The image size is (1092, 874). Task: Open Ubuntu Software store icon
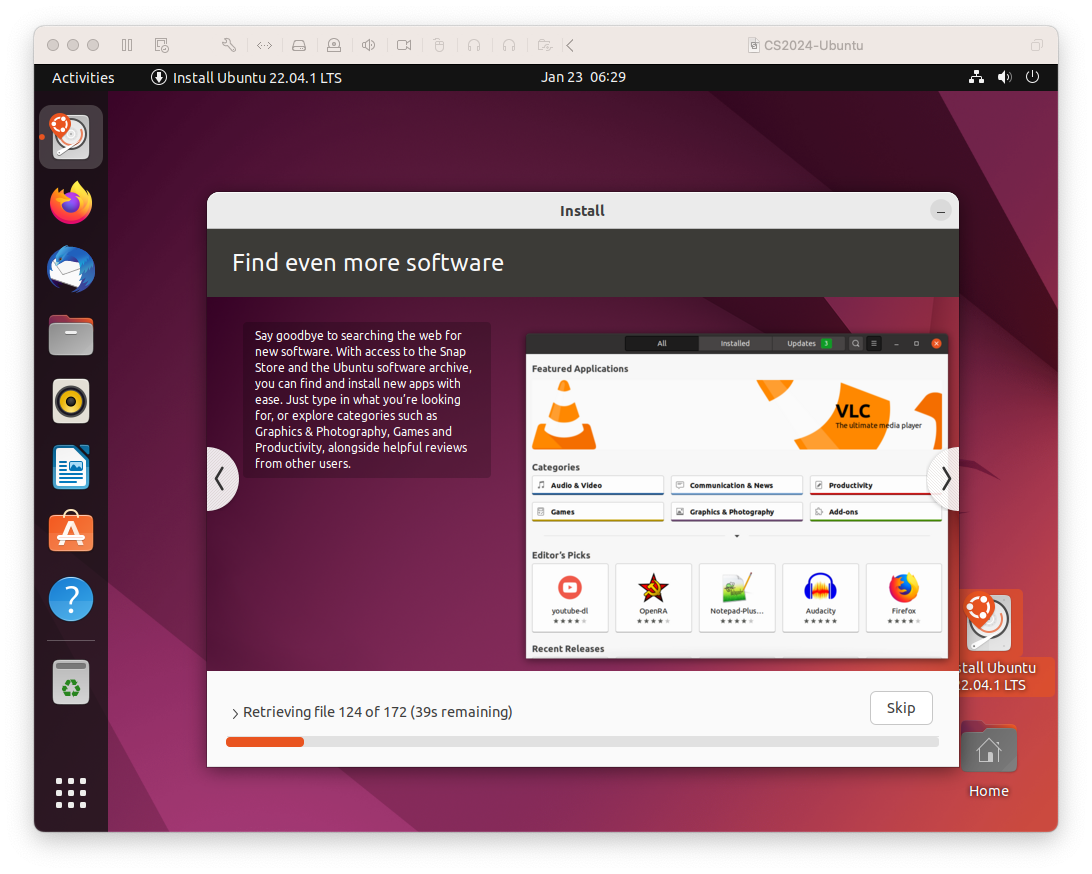click(x=71, y=534)
